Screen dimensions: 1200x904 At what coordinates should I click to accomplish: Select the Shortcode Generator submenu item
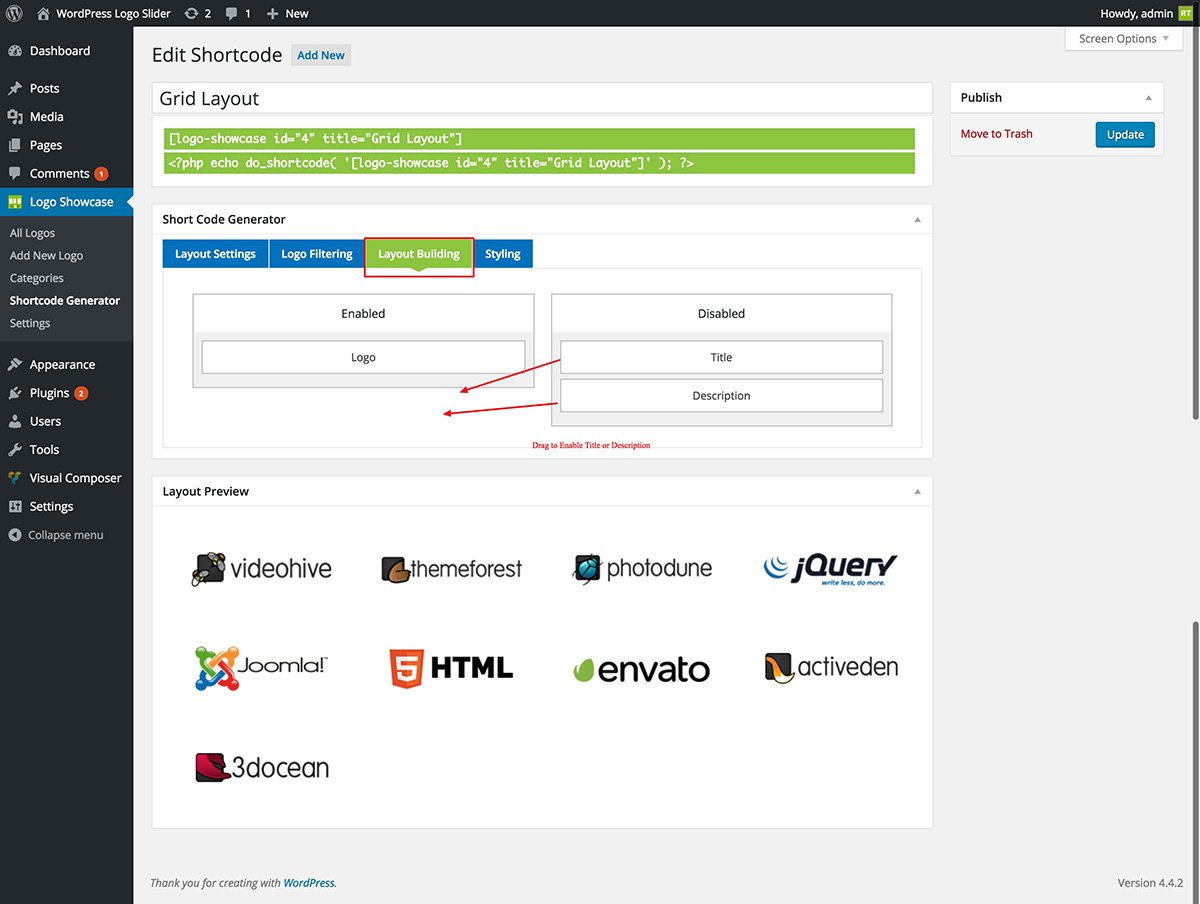click(65, 300)
